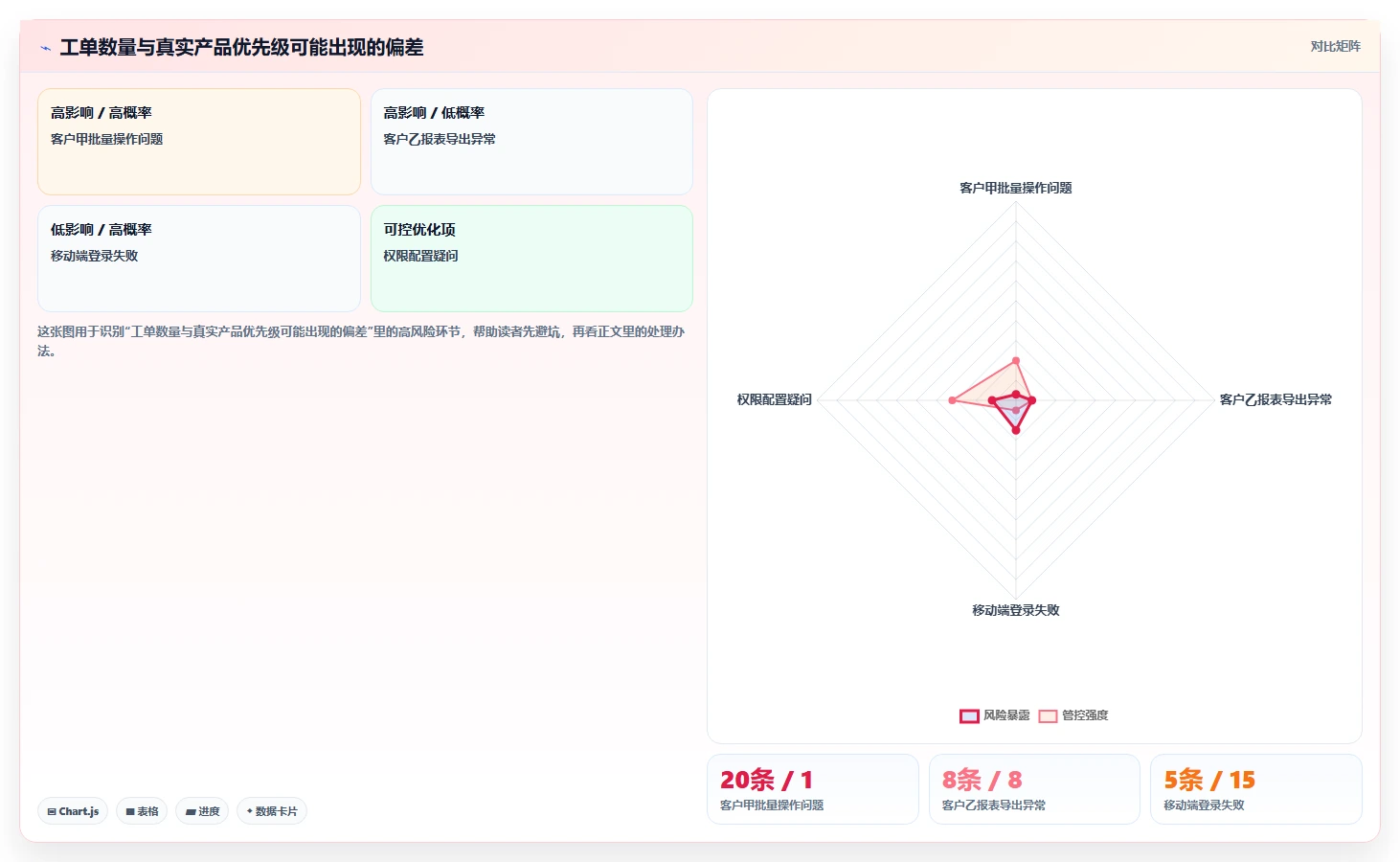Click radar axis label 权限配置疑问
This screenshot has height=862, width=1400.
[x=775, y=399]
